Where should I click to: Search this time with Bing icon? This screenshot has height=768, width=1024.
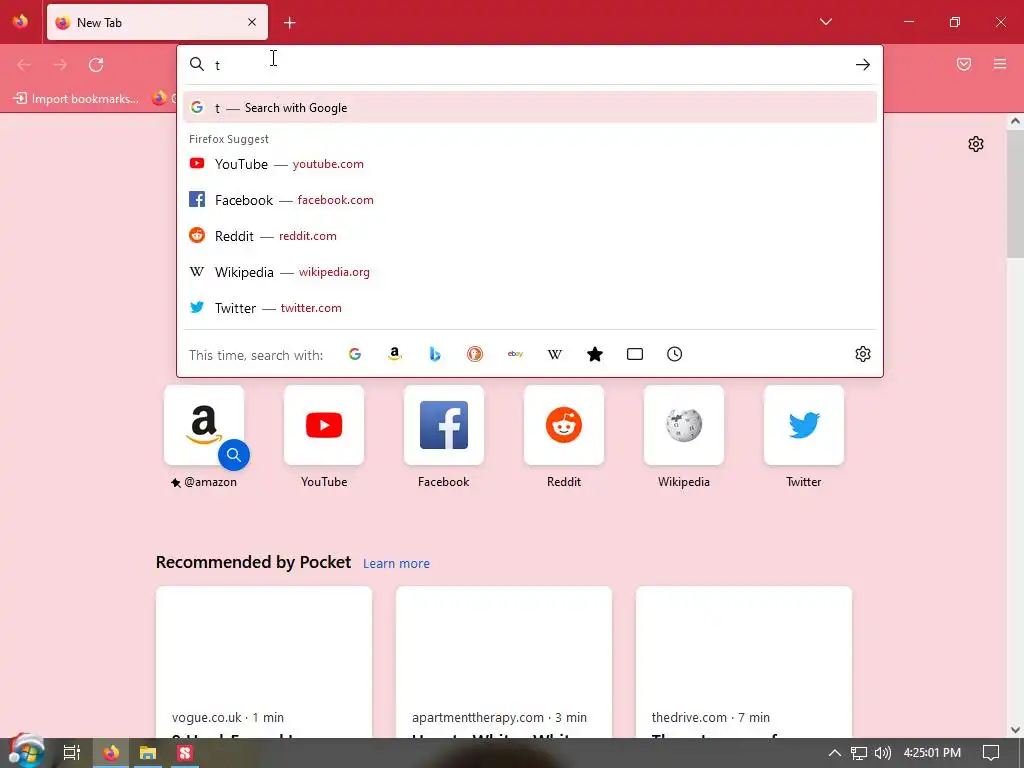point(435,354)
